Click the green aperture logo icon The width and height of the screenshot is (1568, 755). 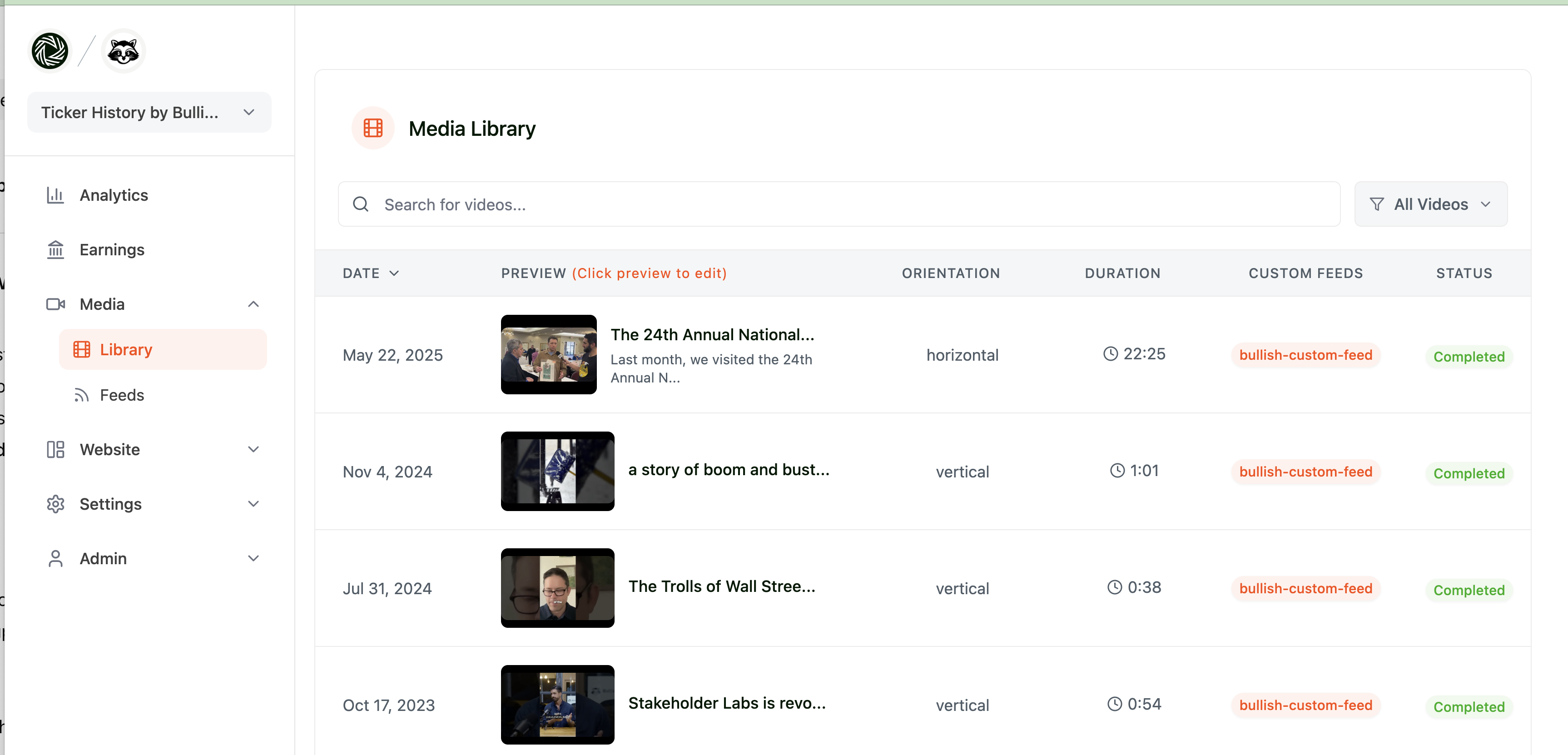coord(50,50)
